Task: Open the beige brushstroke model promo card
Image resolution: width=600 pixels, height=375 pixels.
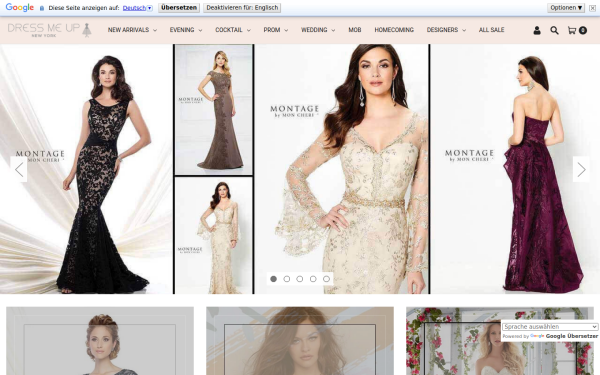Action: point(300,341)
